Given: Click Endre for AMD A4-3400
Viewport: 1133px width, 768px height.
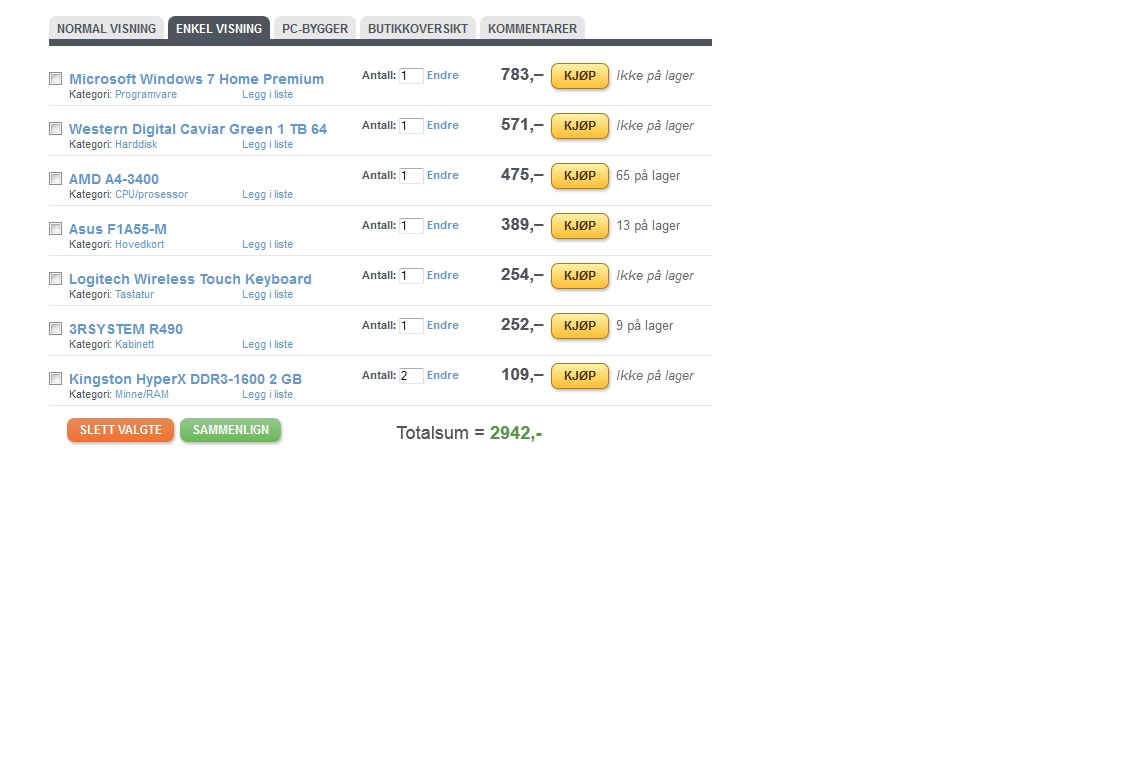Looking at the screenshot, I should point(442,175).
